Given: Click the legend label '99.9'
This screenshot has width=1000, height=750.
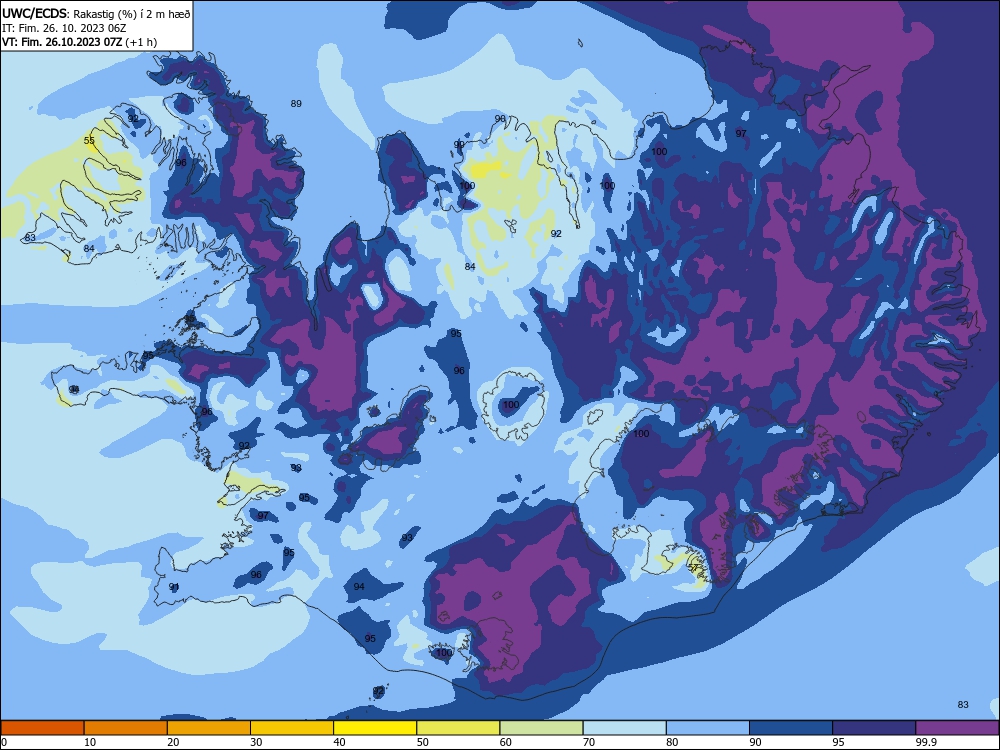Looking at the screenshot, I should 926,742.
